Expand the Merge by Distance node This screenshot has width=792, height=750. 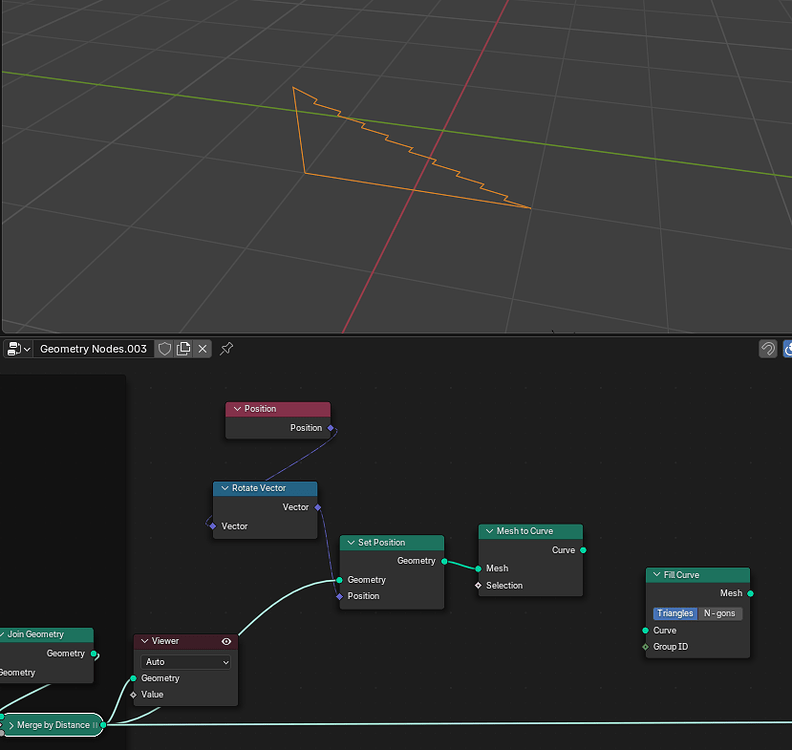(11, 725)
